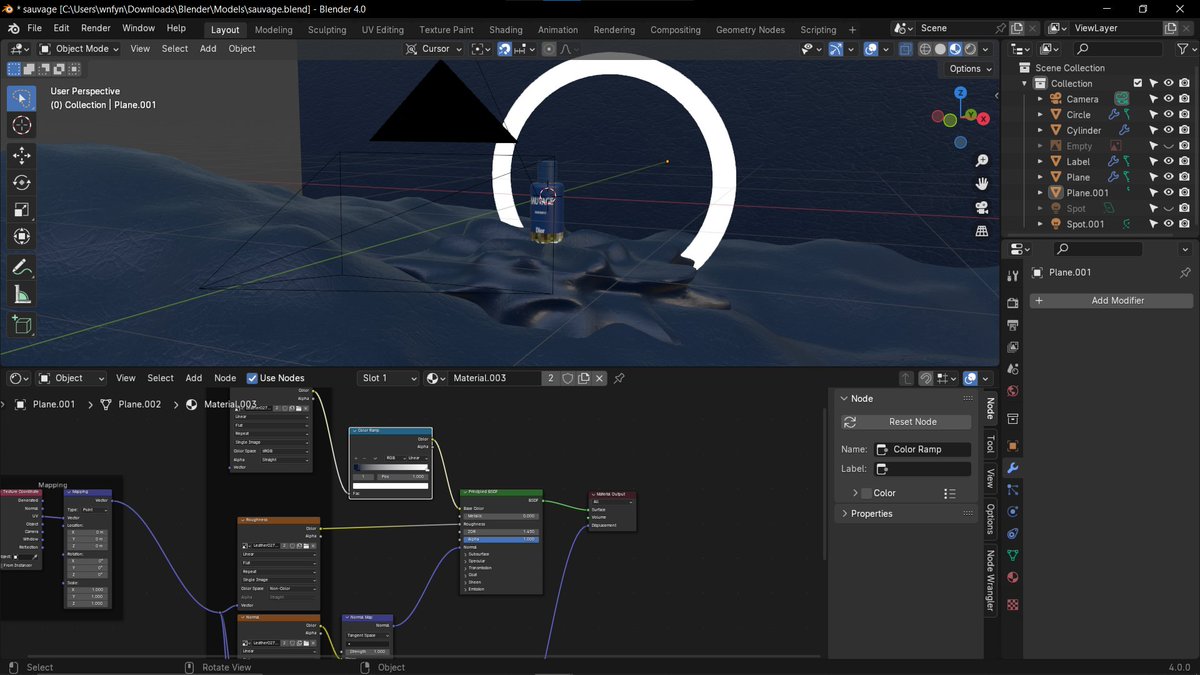Open the World properties tab icon
The width and height of the screenshot is (1200, 675).
1013,391
